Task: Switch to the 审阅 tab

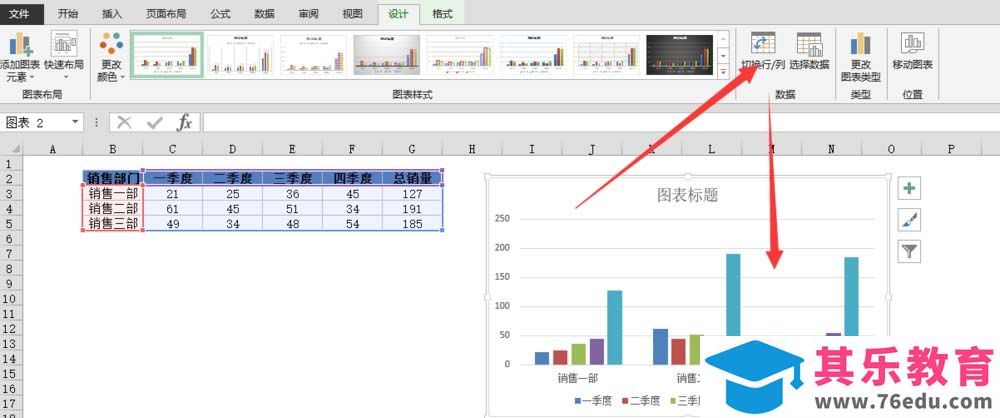Action: click(309, 13)
